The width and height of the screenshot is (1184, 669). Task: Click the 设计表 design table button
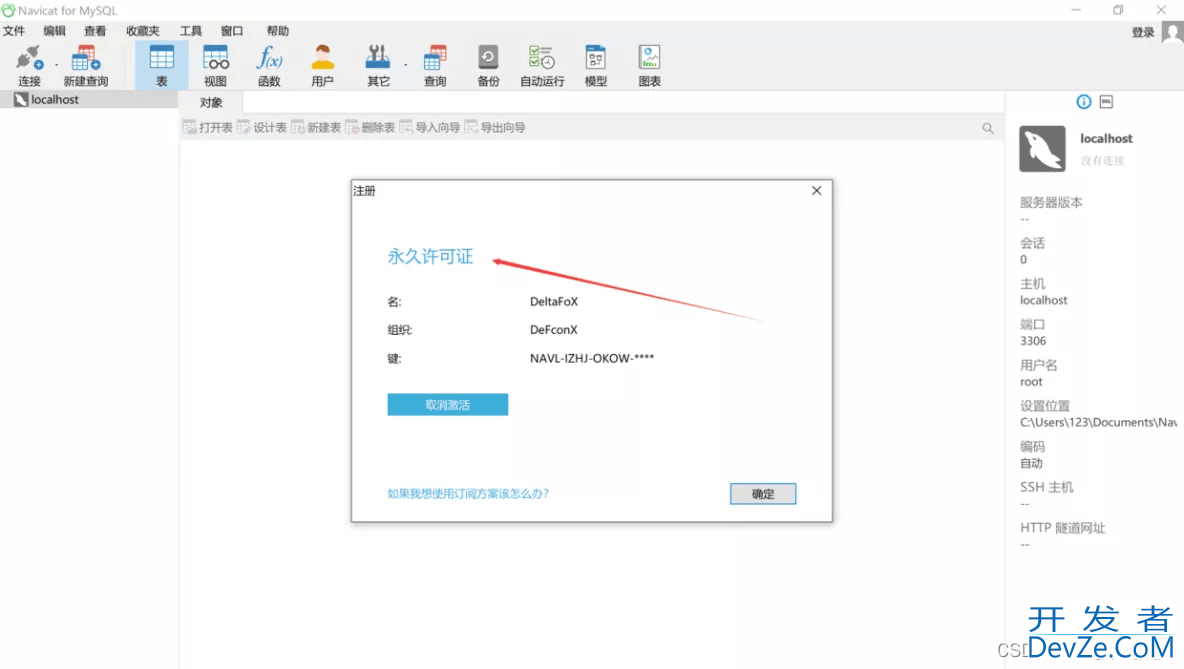coord(262,128)
